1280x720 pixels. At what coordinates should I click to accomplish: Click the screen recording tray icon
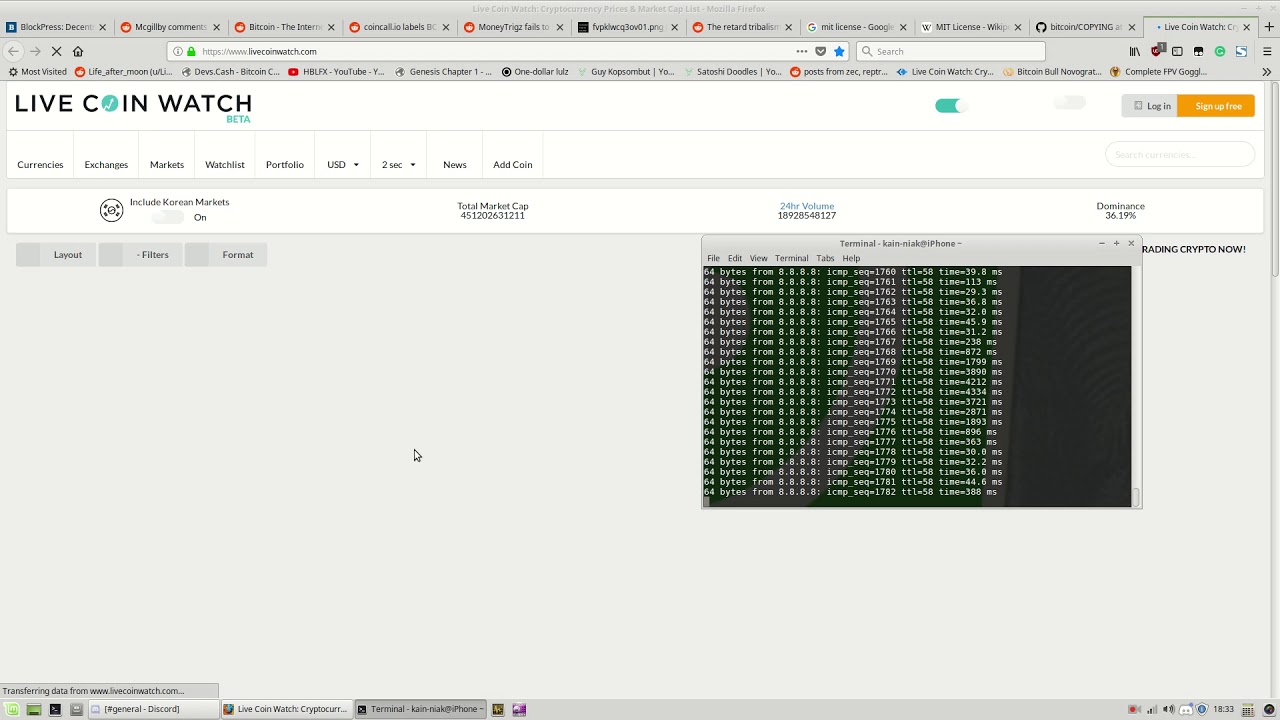pyautogui.click(x=1133, y=709)
